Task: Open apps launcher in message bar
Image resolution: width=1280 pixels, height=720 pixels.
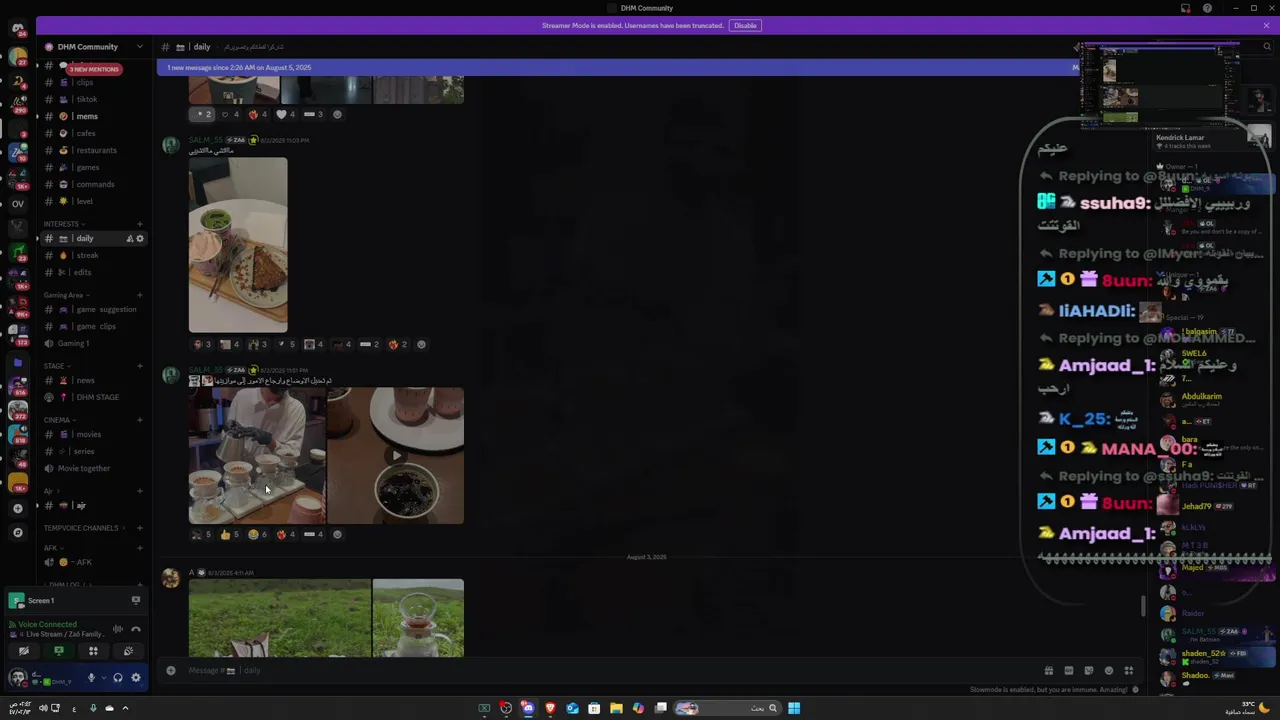Action: [1129, 670]
